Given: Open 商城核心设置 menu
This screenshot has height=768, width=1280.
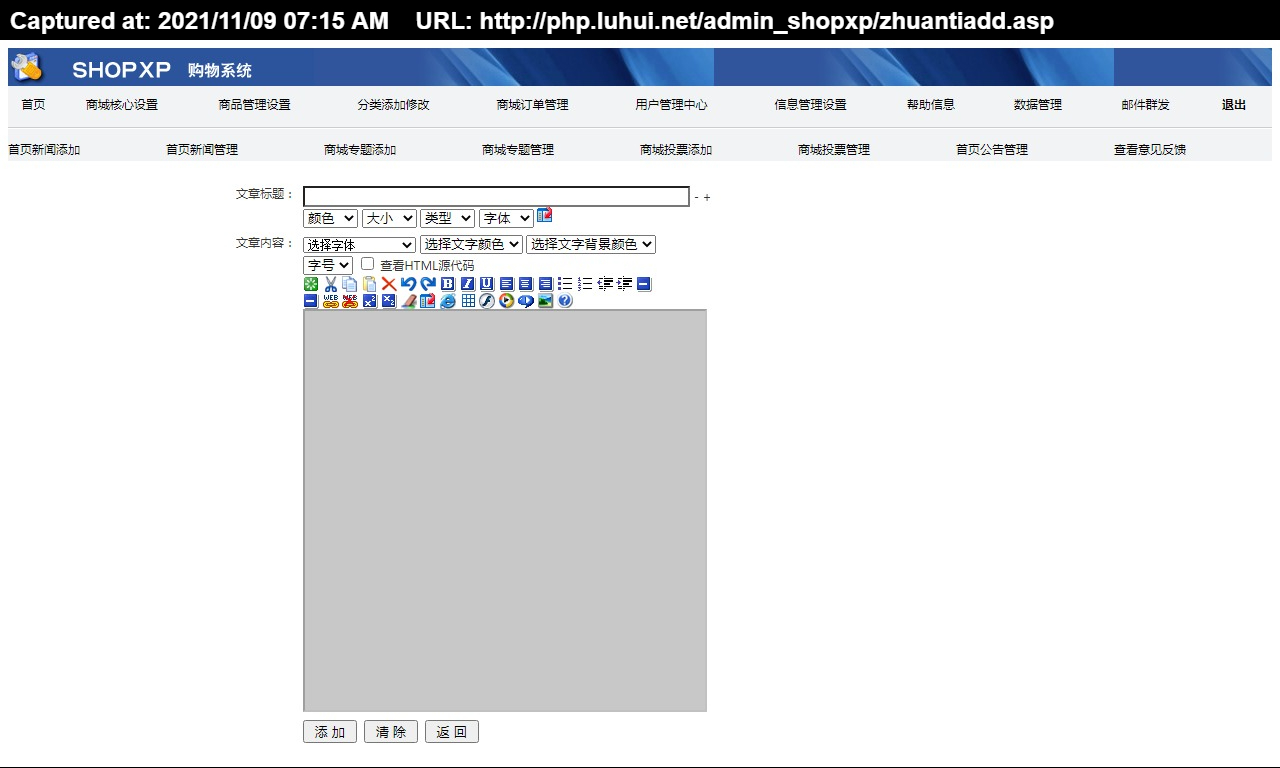Looking at the screenshot, I should 122,105.
